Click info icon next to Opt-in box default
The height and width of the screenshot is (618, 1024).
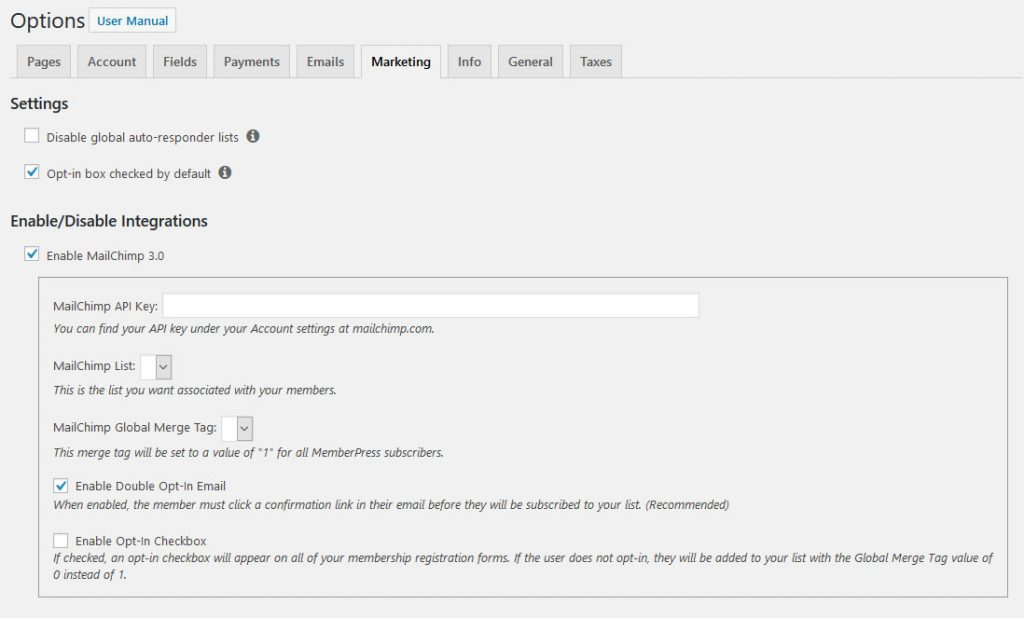coord(225,173)
